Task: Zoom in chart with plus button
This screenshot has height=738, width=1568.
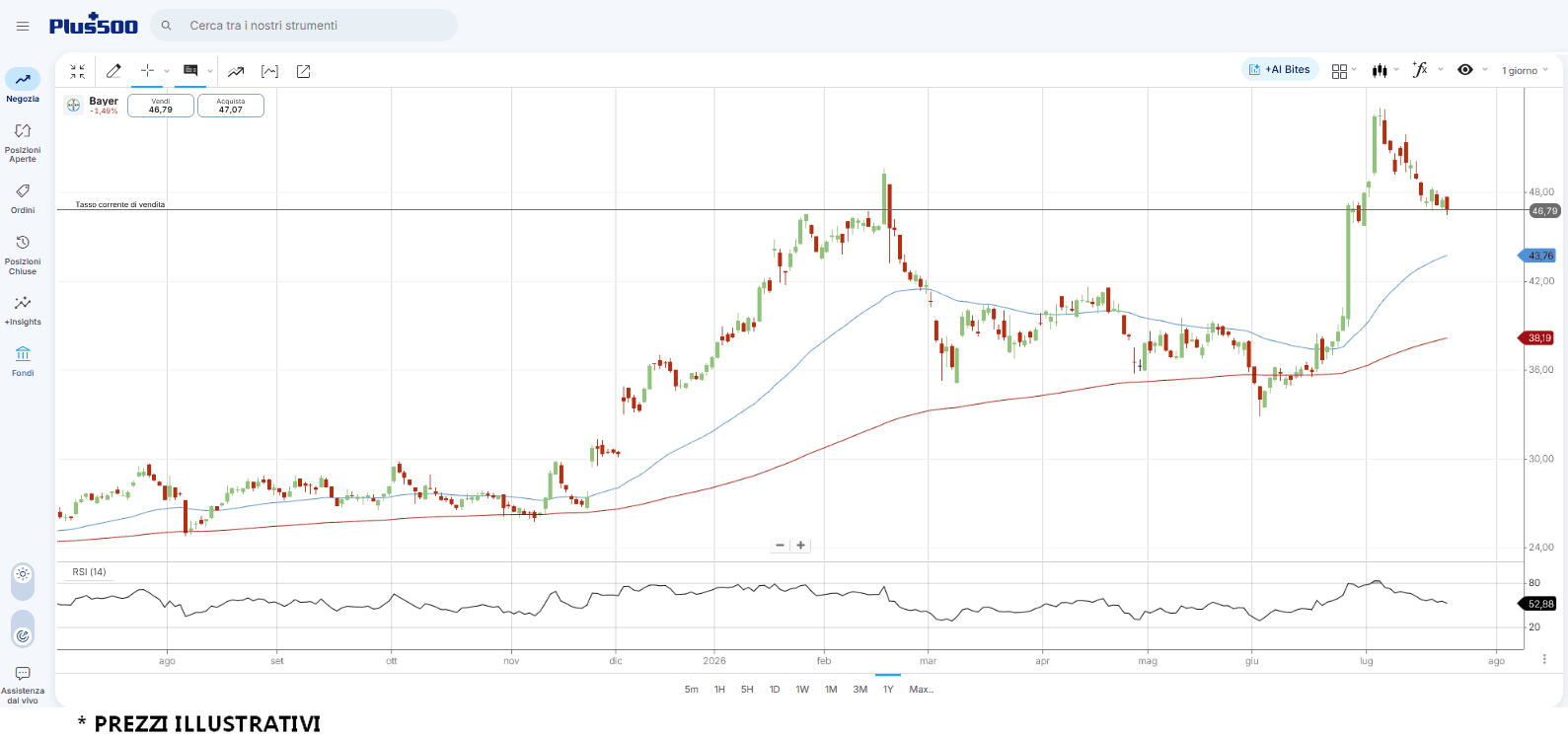Action: pos(801,545)
